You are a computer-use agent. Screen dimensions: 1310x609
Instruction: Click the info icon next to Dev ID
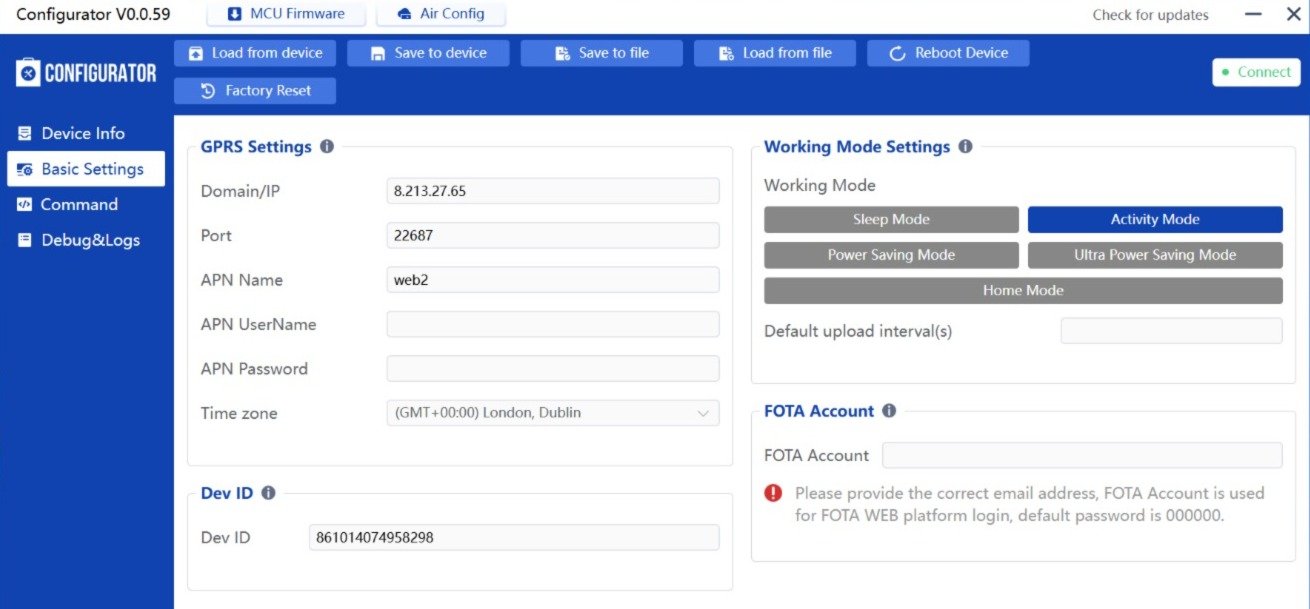[x=268, y=493]
